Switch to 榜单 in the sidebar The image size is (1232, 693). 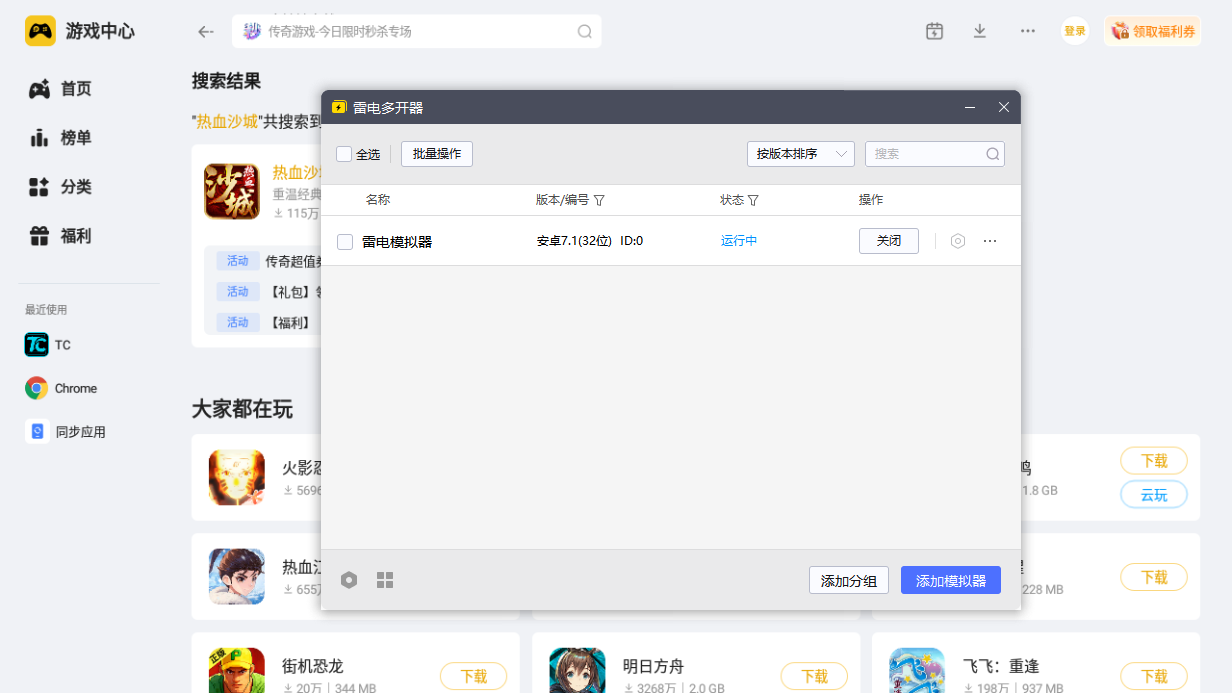coord(73,137)
